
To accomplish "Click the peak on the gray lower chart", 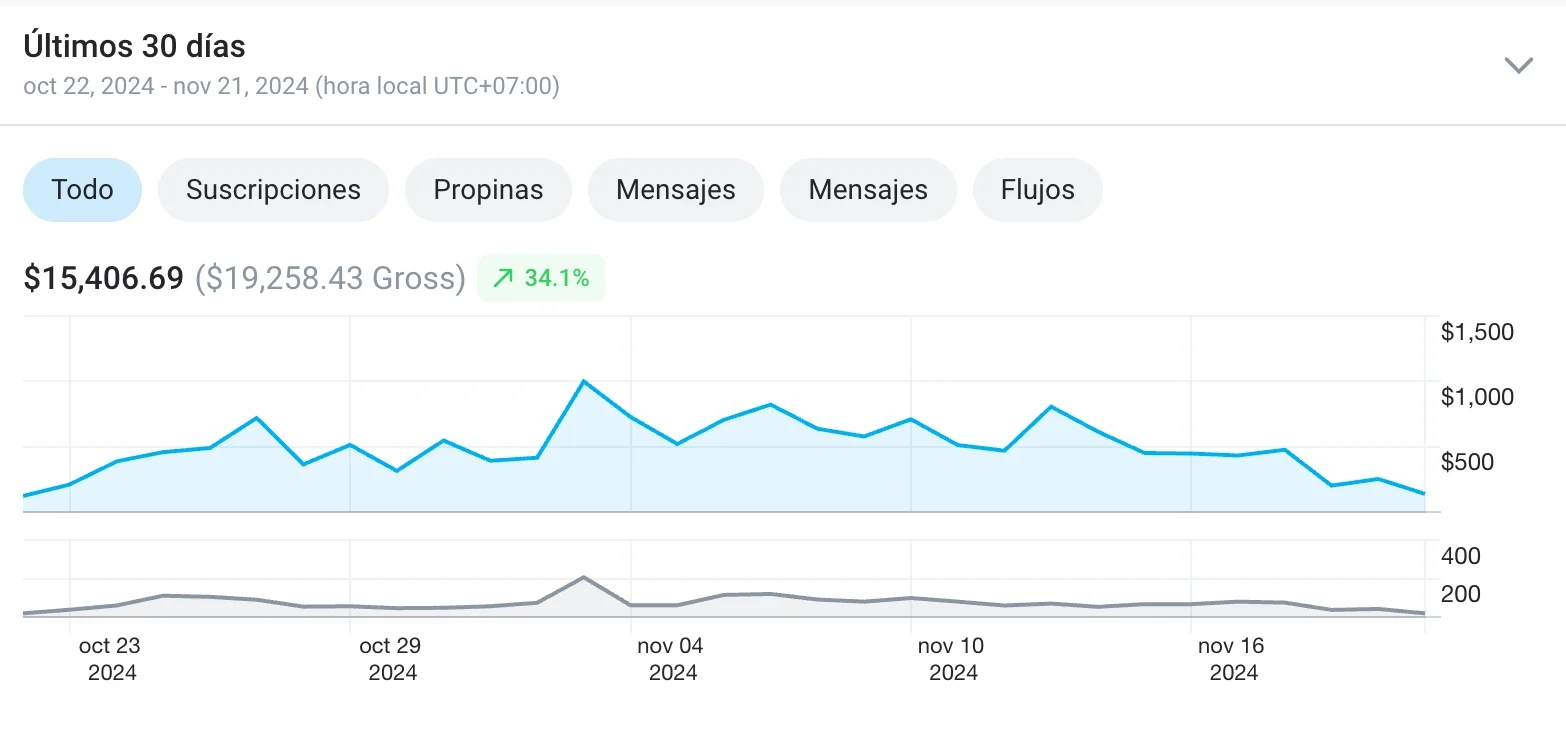I will pyautogui.click(x=584, y=577).
